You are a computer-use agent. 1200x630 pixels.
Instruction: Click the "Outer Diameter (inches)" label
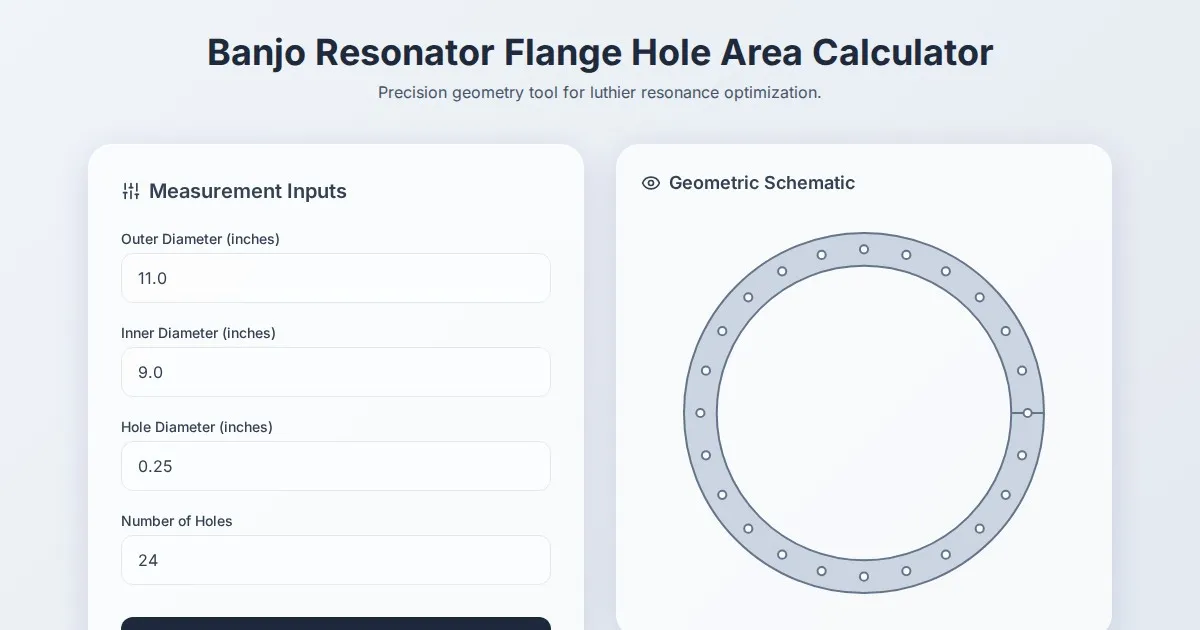click(200, 239)
